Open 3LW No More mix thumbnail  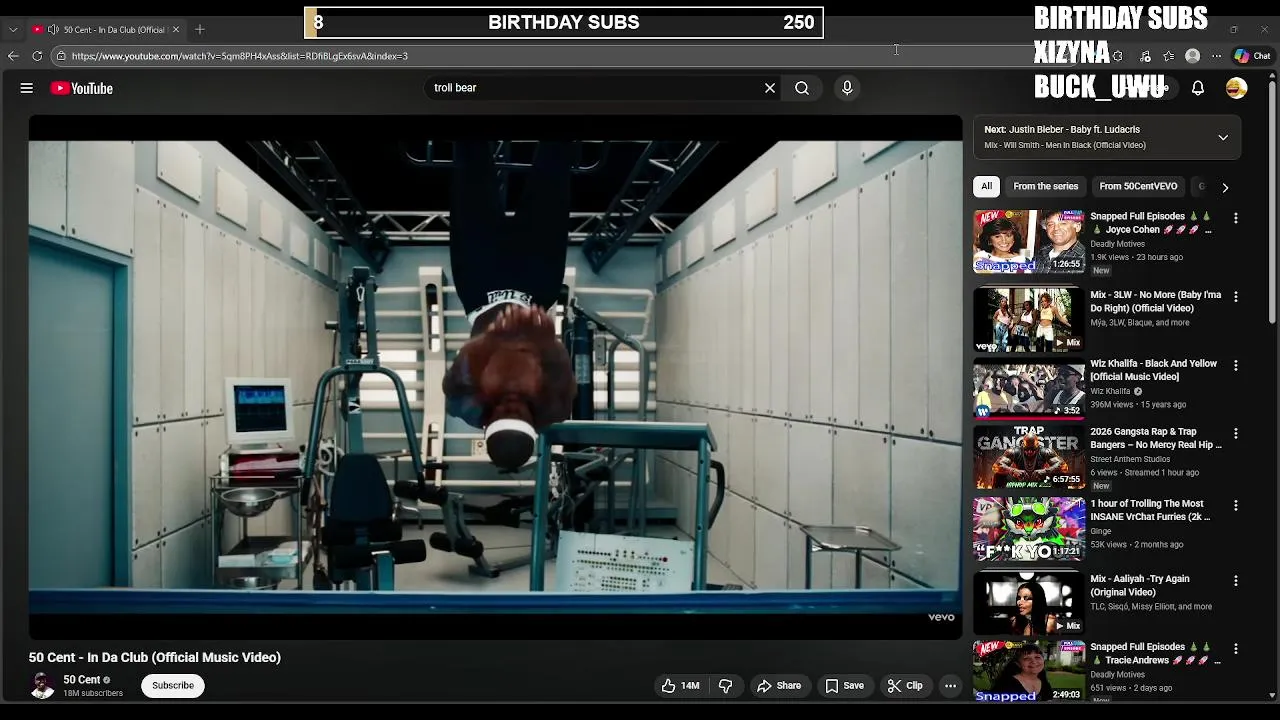pos(1029,320)
